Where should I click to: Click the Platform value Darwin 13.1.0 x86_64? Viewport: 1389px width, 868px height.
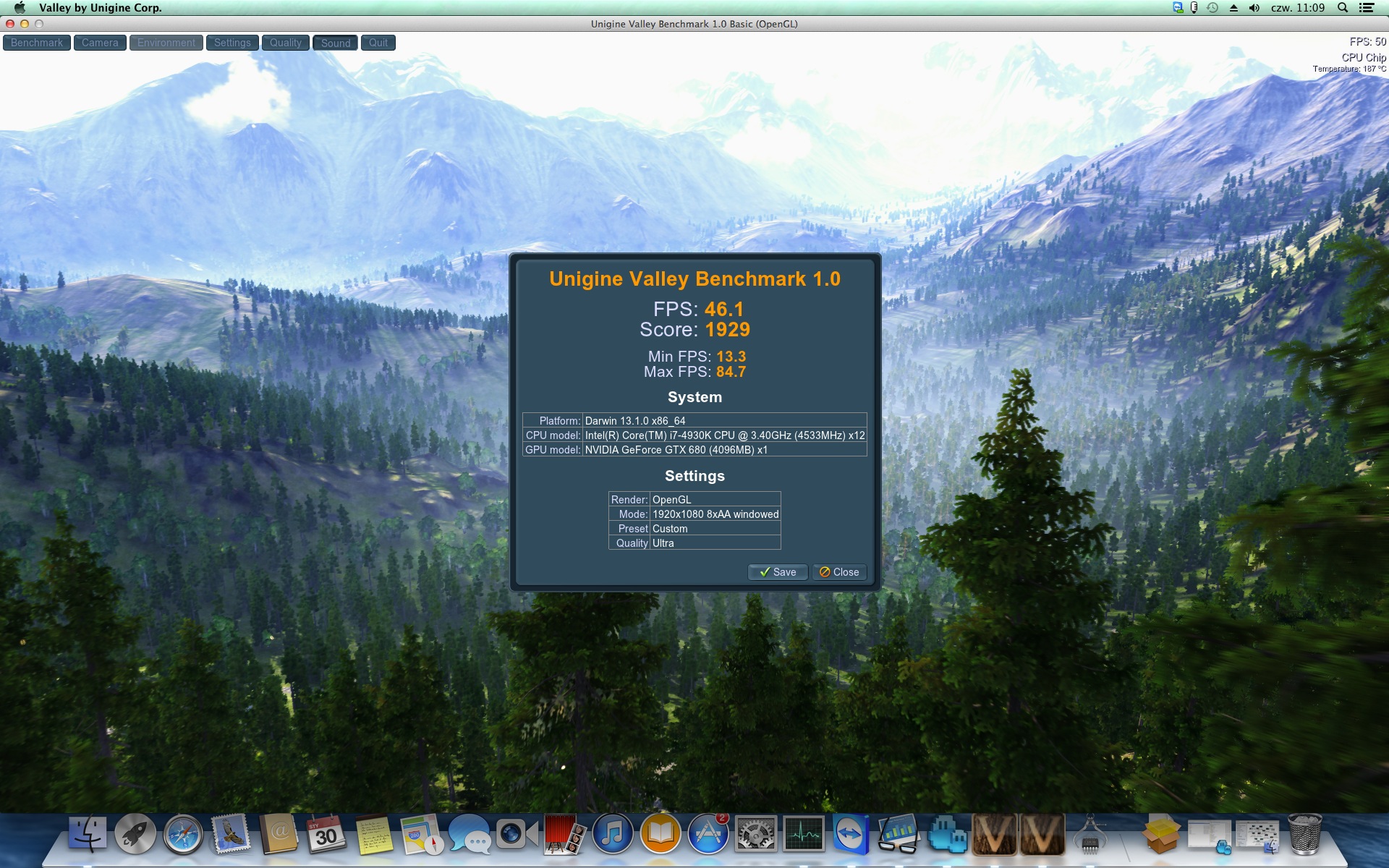click(x=635, y=421)
